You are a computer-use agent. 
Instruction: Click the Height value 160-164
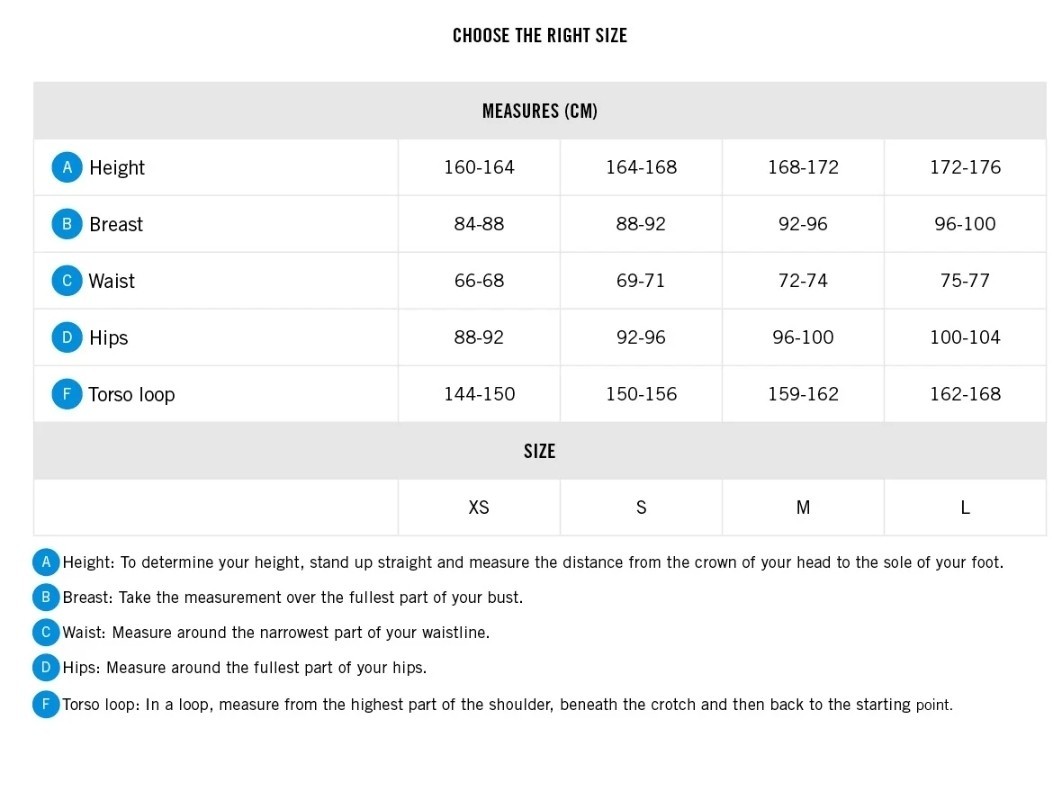479,167
